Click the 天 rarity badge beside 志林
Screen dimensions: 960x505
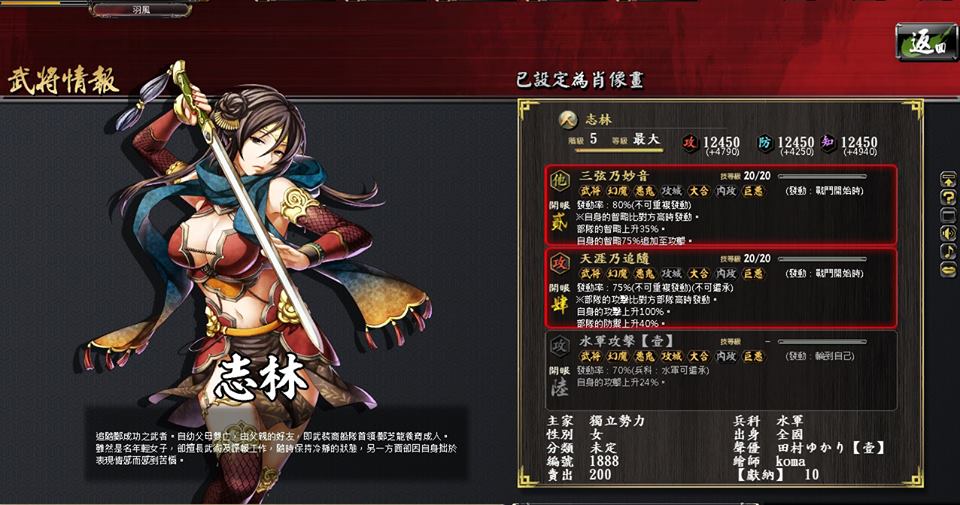tap(568, 120)
